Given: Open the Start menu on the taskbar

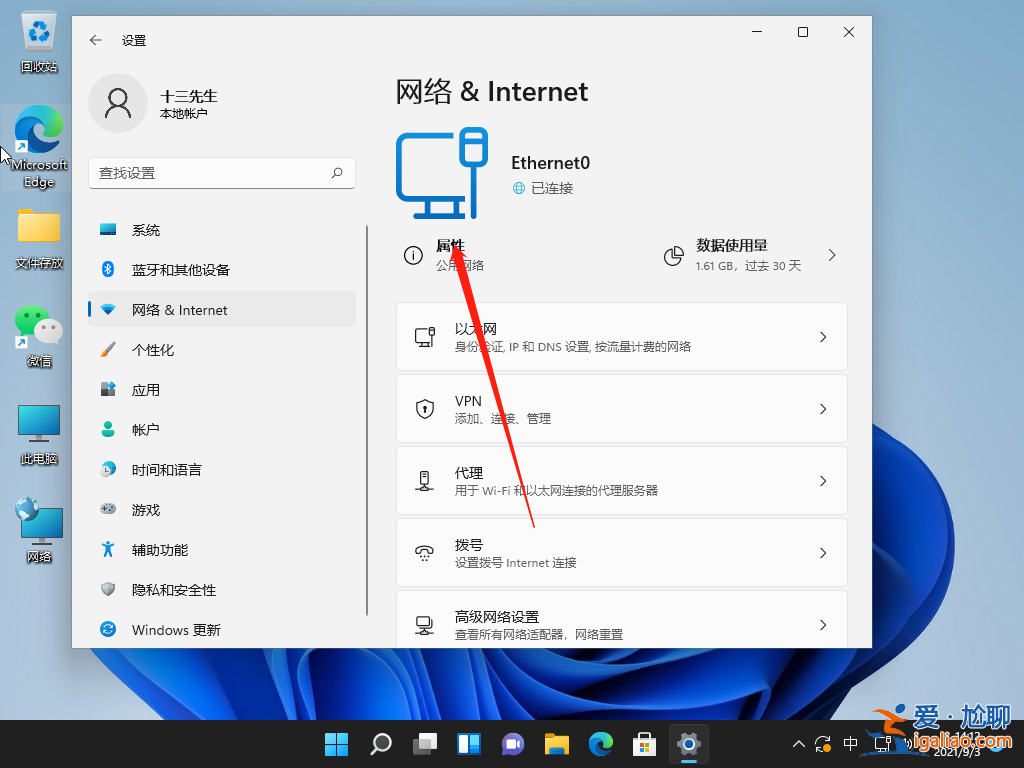Looking at the screenshot, I should coord(336,744).
